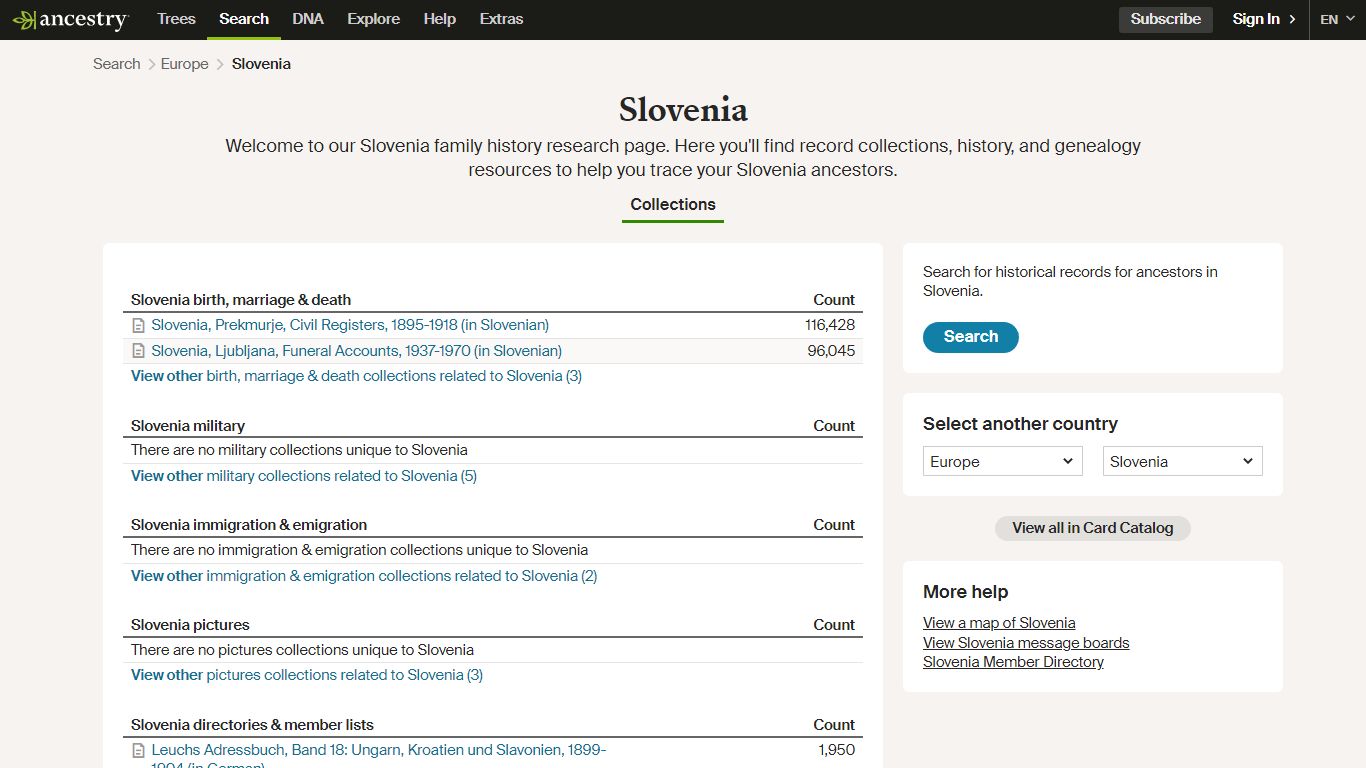Click the Select another country heading
Screen dimensions: 1366x768
1020,424
